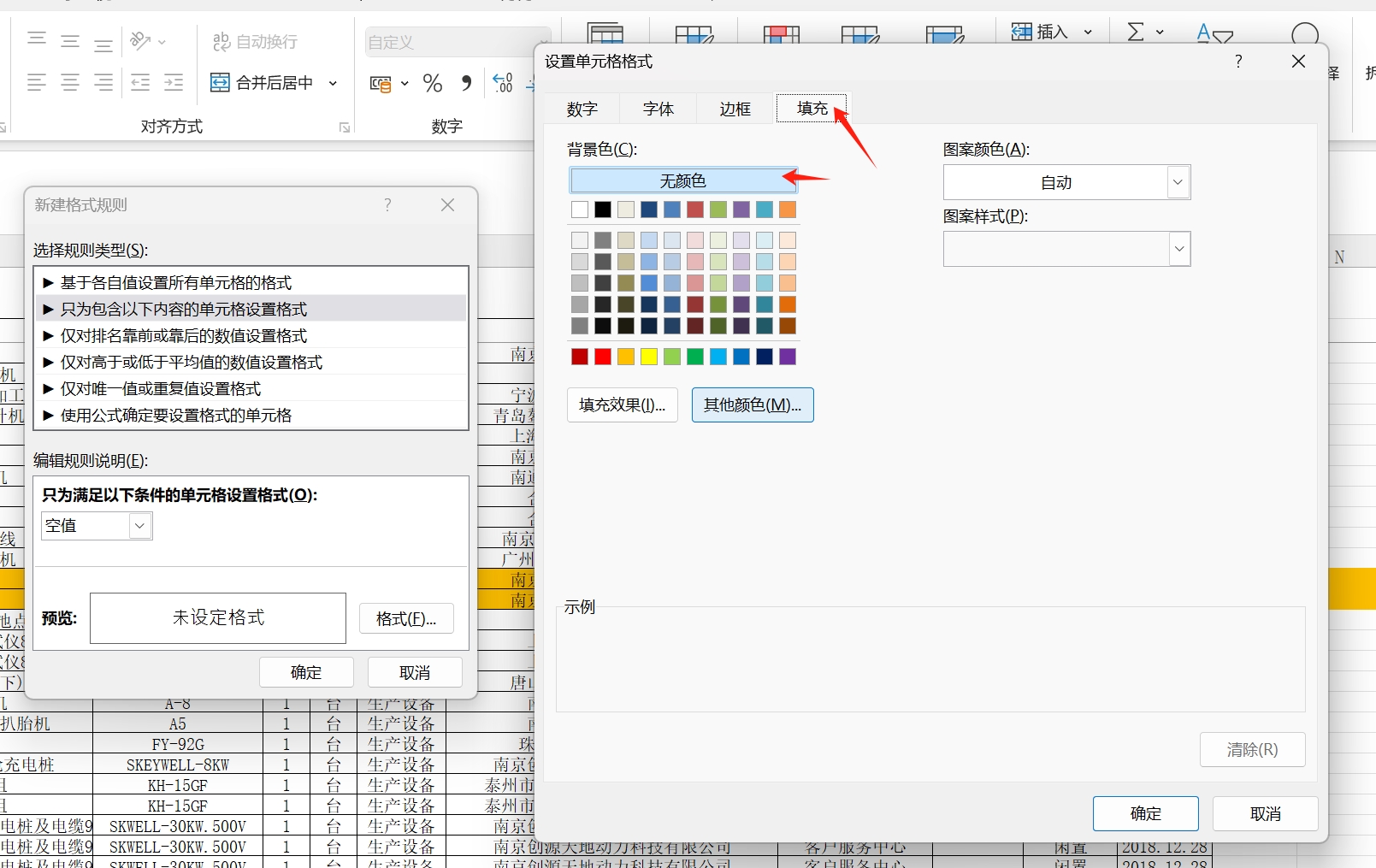The height and width of the screenshot is (868, 1376).
Task: Click cell FY-92G in spreadsheet
Action: (x=178, y=744)
